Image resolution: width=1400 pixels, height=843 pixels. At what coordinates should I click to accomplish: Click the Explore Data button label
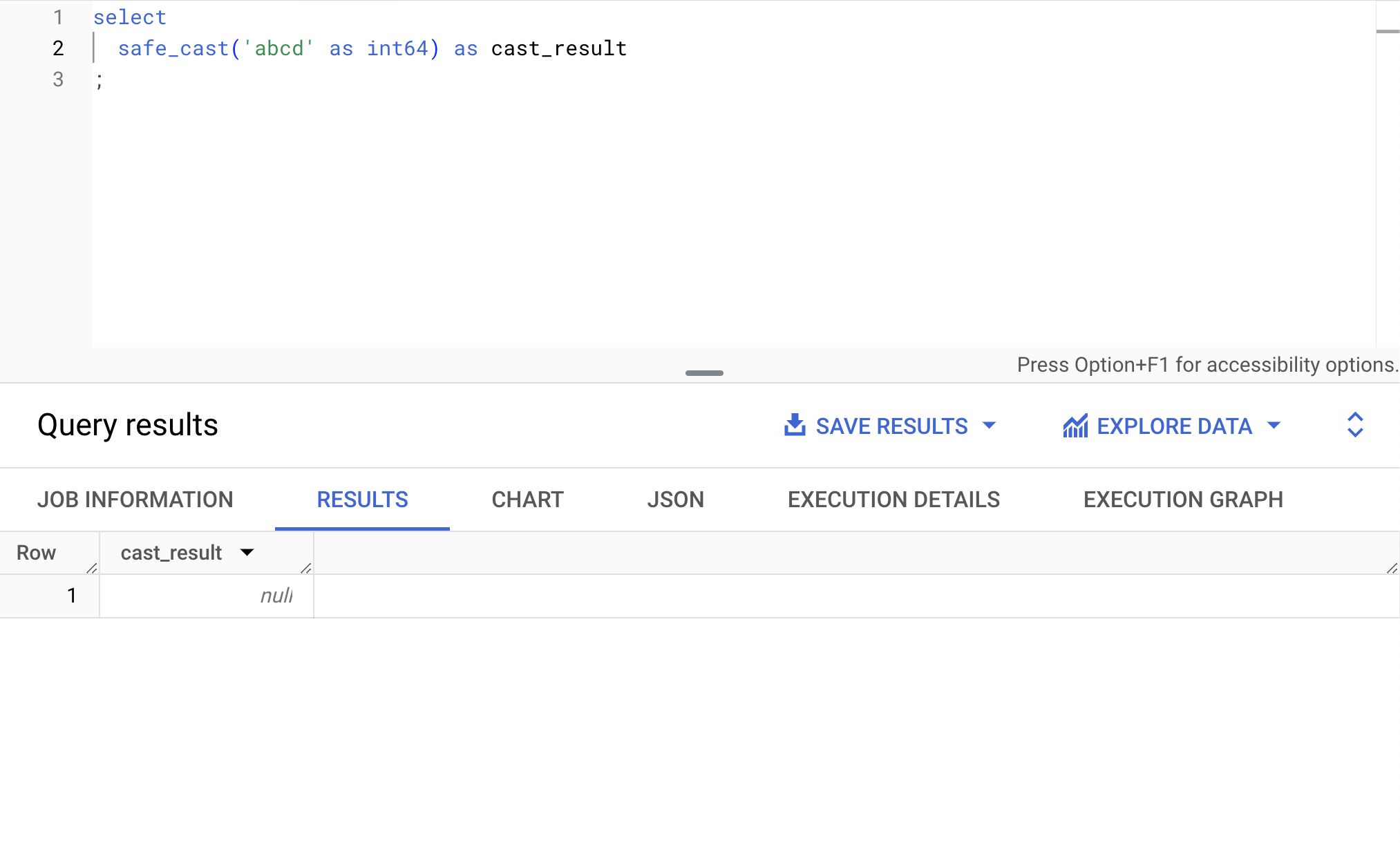[x=1174, y=426]
